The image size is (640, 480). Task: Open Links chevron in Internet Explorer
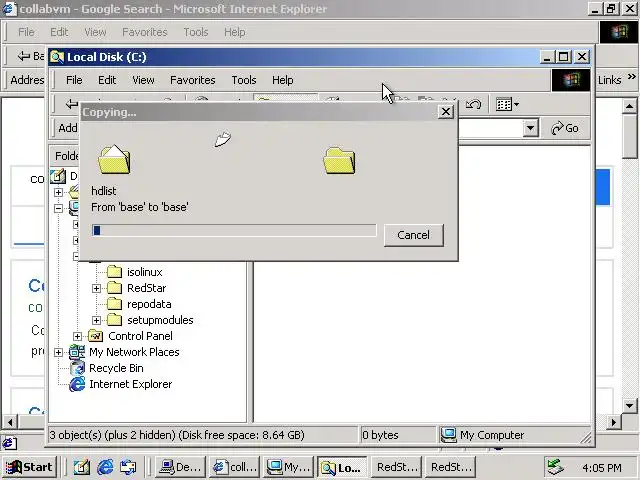pos(631,77)
